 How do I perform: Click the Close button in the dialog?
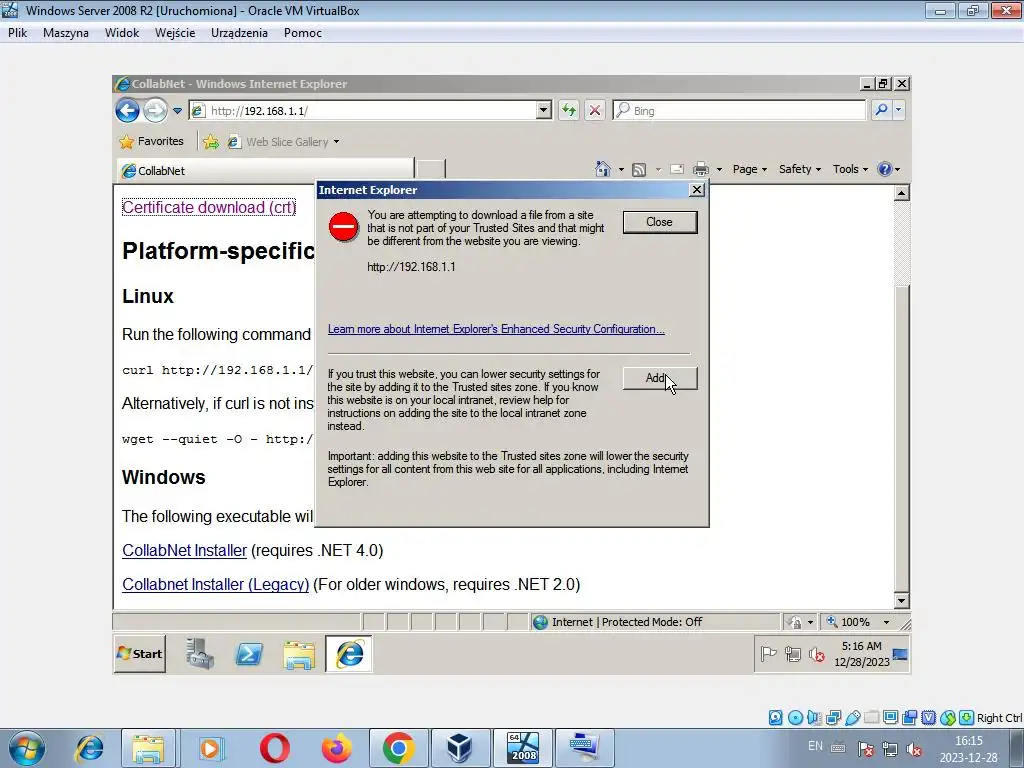point(660,222)
